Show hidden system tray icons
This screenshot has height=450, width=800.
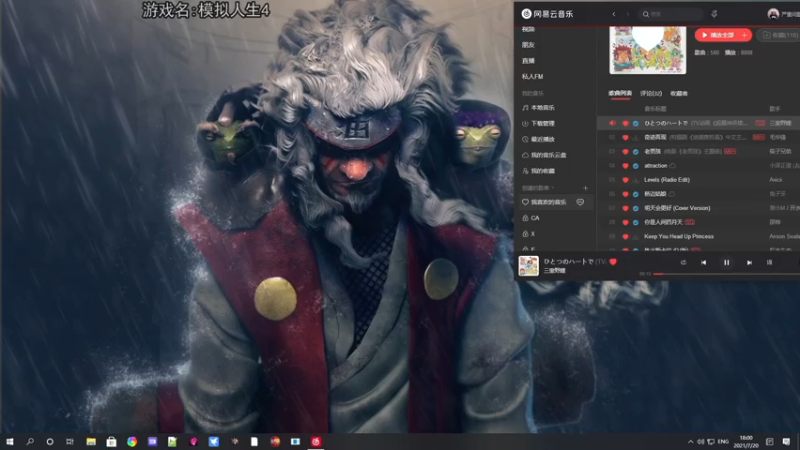690,441
